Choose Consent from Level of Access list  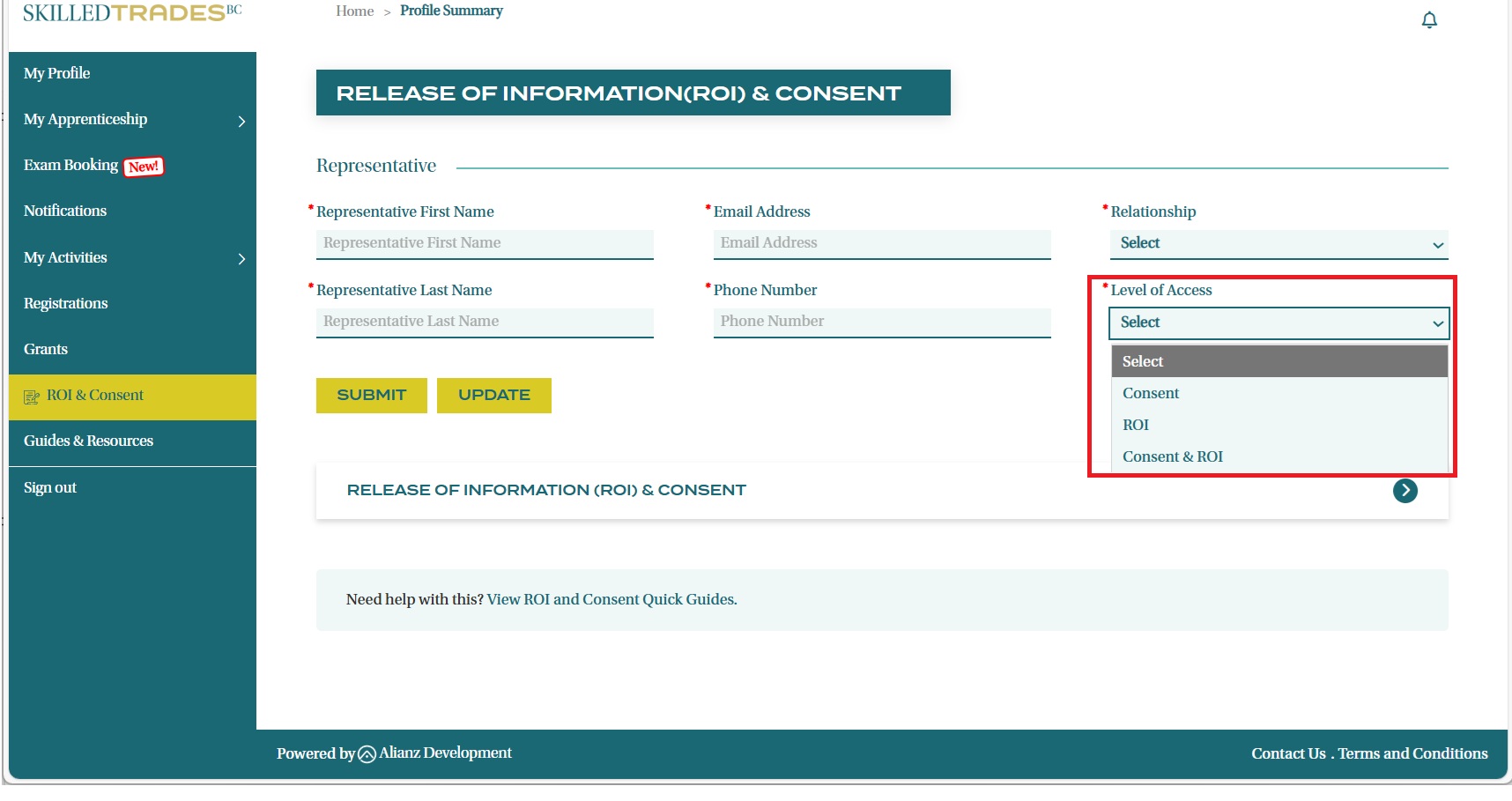coord(1151,394)
